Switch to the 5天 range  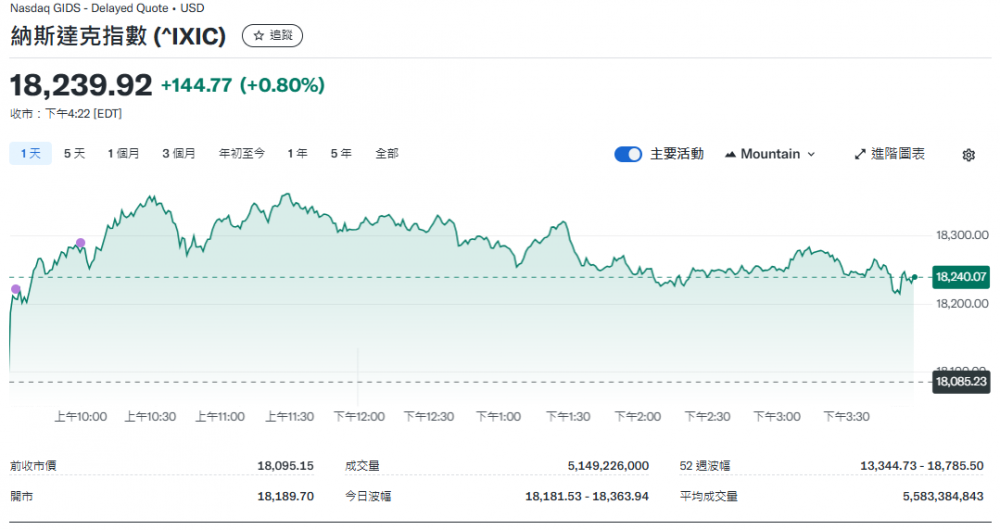point(74,154)
